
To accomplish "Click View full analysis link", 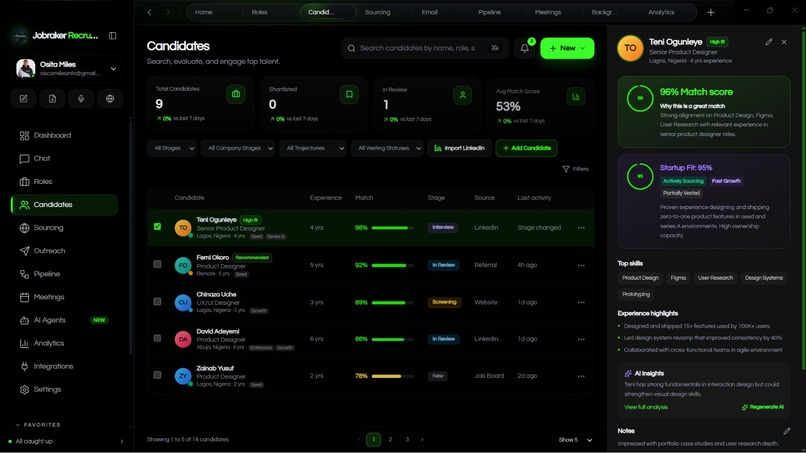I will pos(646,407).
